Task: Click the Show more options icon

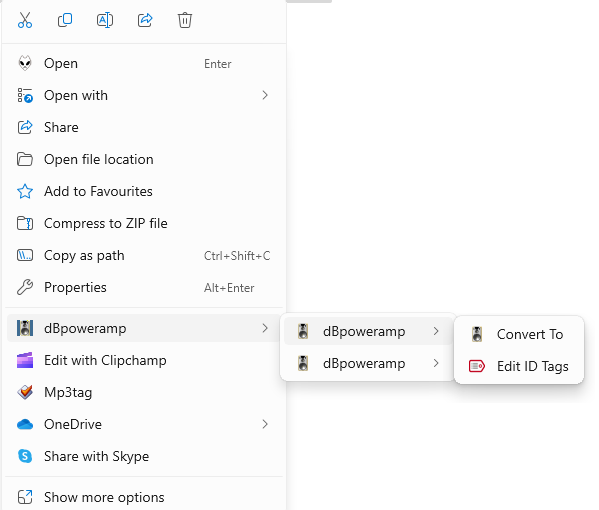Action: pos(25,497)
